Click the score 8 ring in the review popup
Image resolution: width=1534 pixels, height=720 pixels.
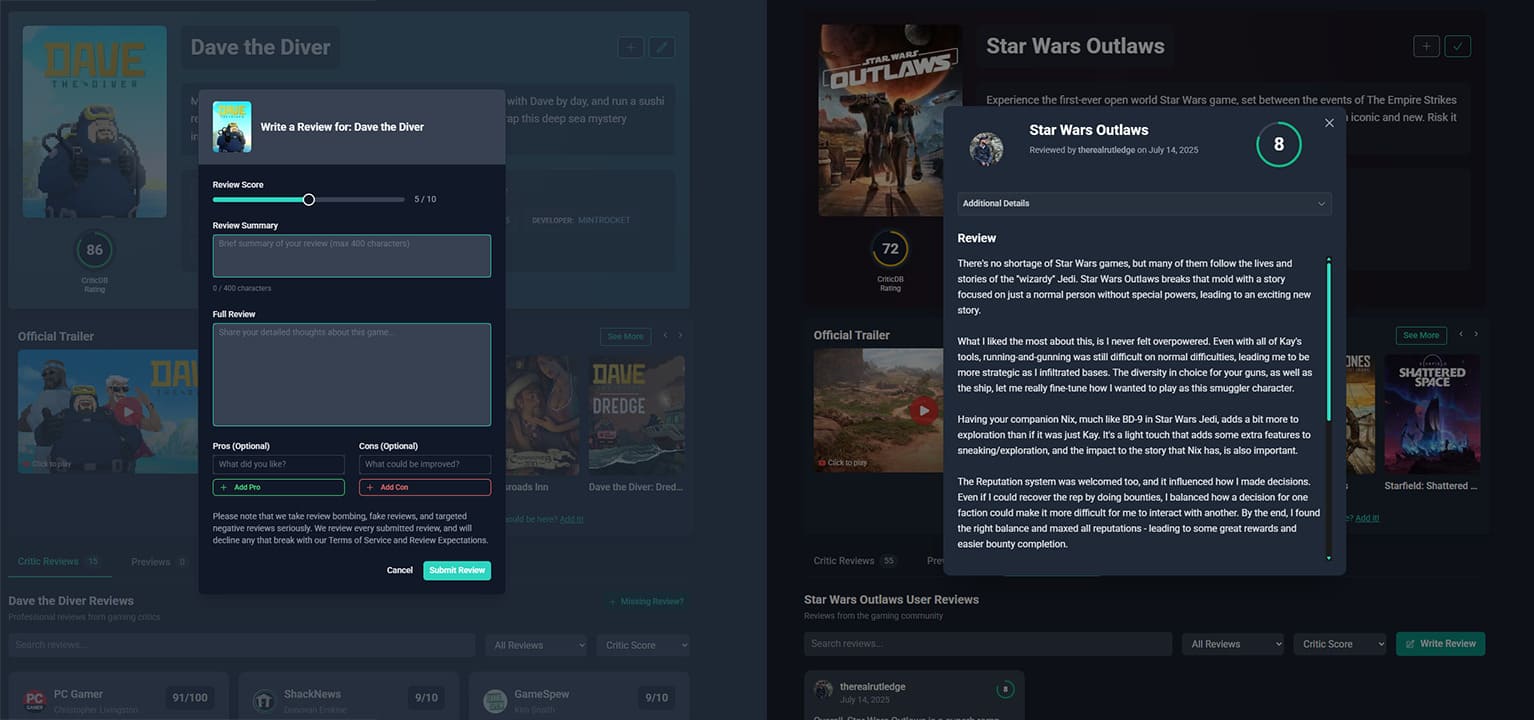1278,145
